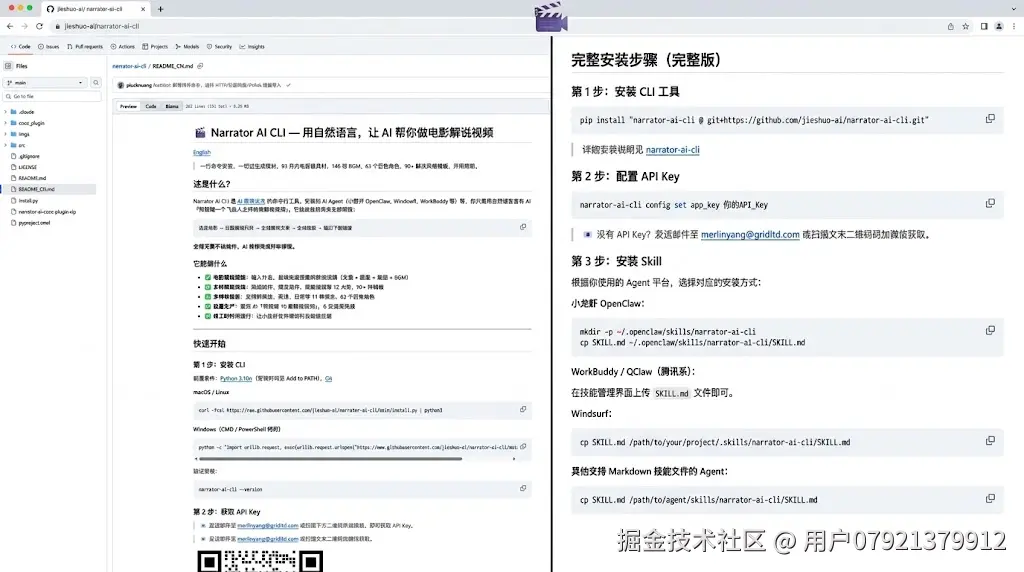Open the install.py file

[x=28, y=200]
